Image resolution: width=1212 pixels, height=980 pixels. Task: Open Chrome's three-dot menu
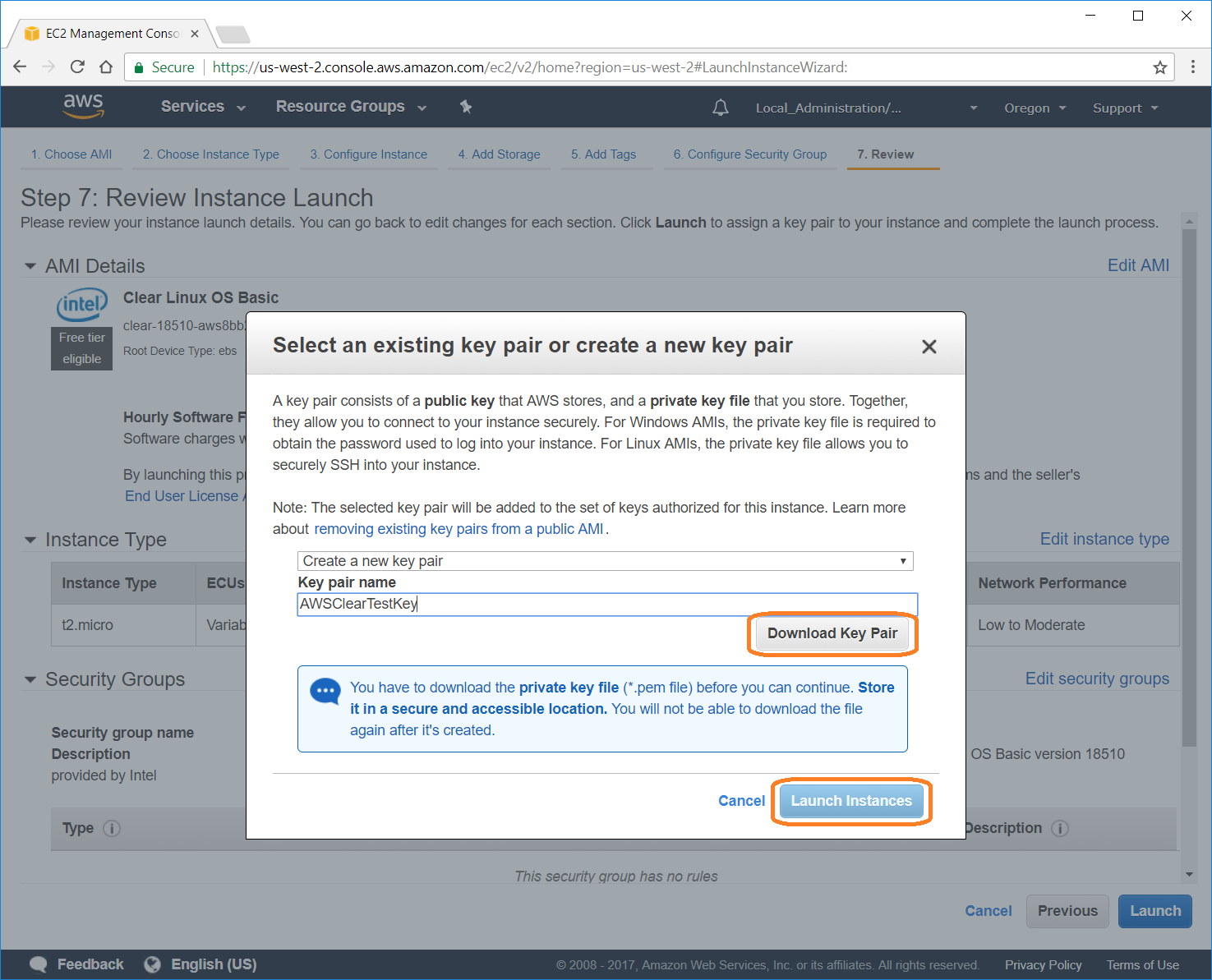click(1193, 67)
